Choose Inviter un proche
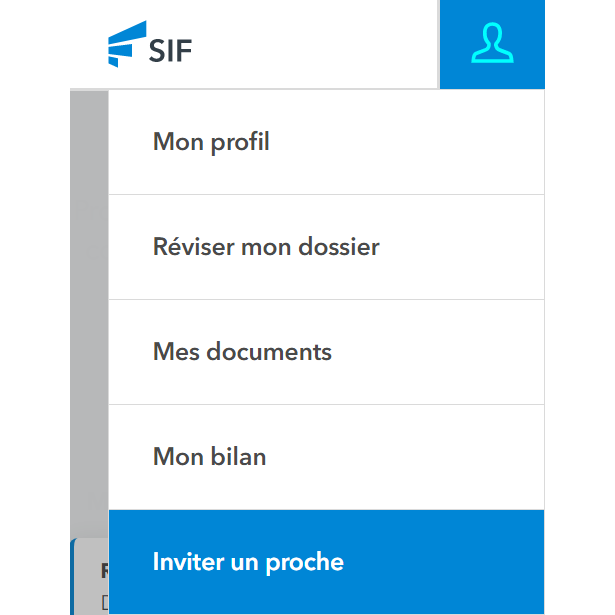615x615 pixels. point(248,562)
